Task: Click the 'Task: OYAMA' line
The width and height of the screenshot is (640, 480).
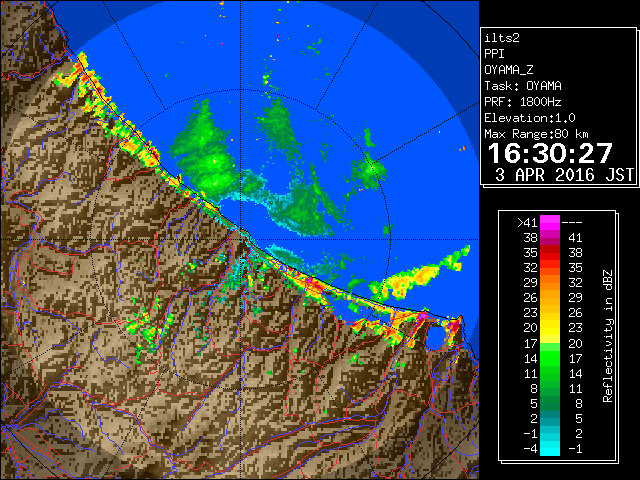Action: [x=523, y=86]
